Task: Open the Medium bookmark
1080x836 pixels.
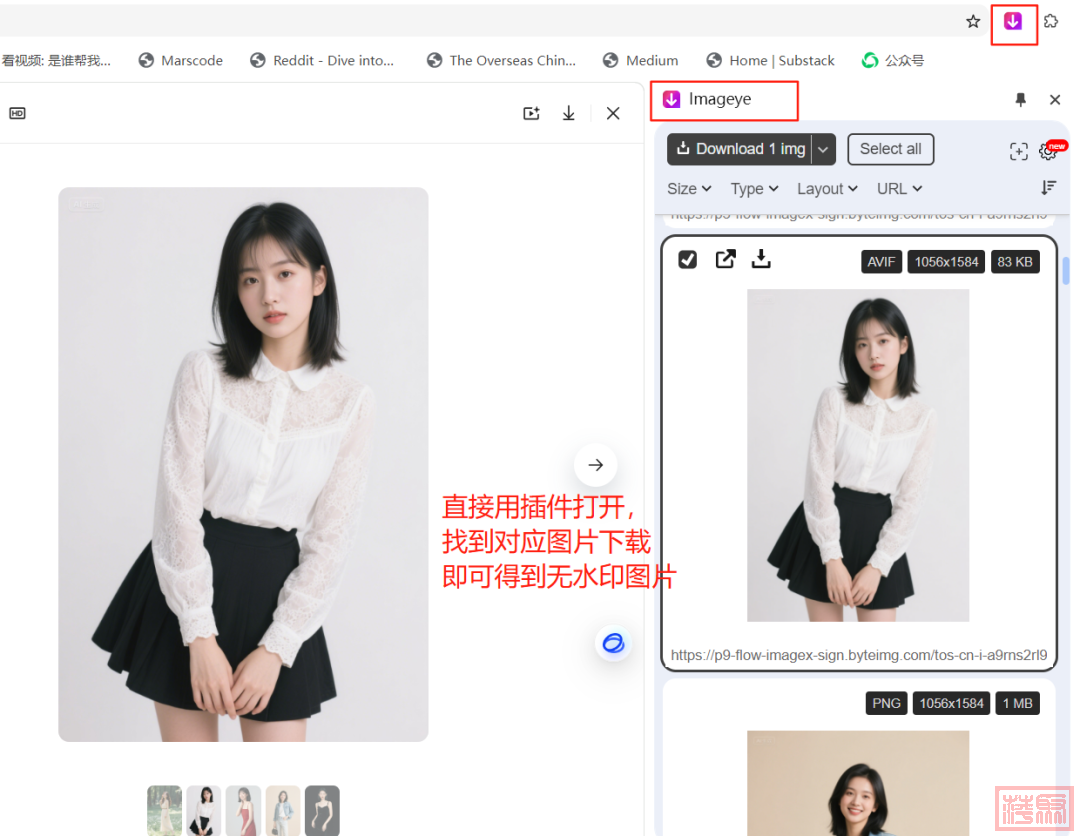Action: tap(640, 61)
